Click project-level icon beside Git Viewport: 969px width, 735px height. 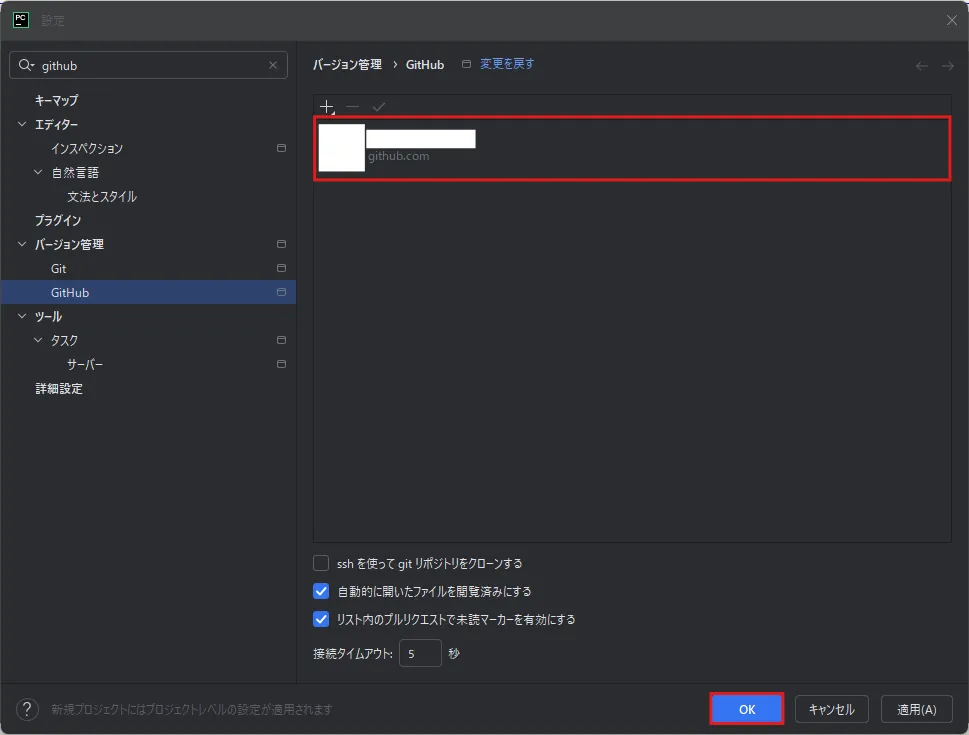281,268
